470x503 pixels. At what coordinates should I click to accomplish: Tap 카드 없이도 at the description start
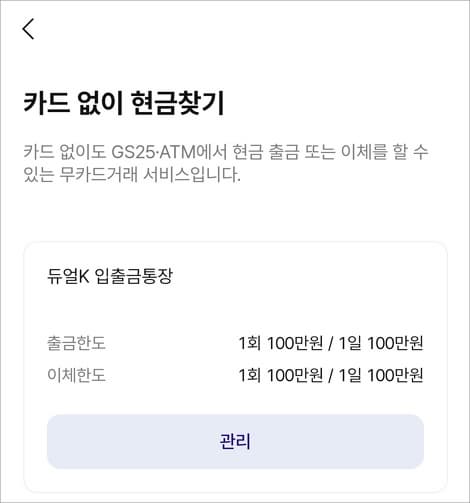(64, 152)
